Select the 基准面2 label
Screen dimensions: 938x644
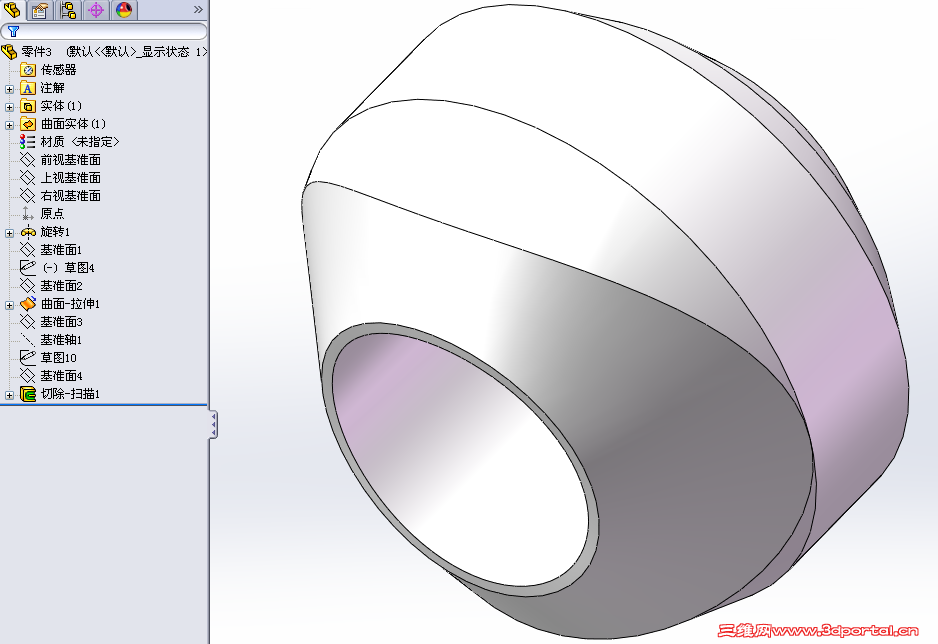61,286
